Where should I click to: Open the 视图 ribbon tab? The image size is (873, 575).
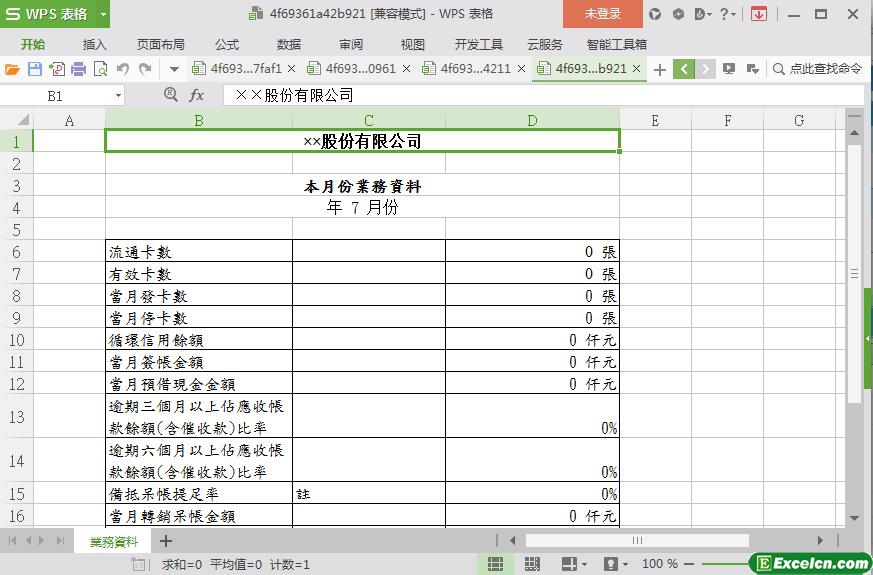[413, 45]
